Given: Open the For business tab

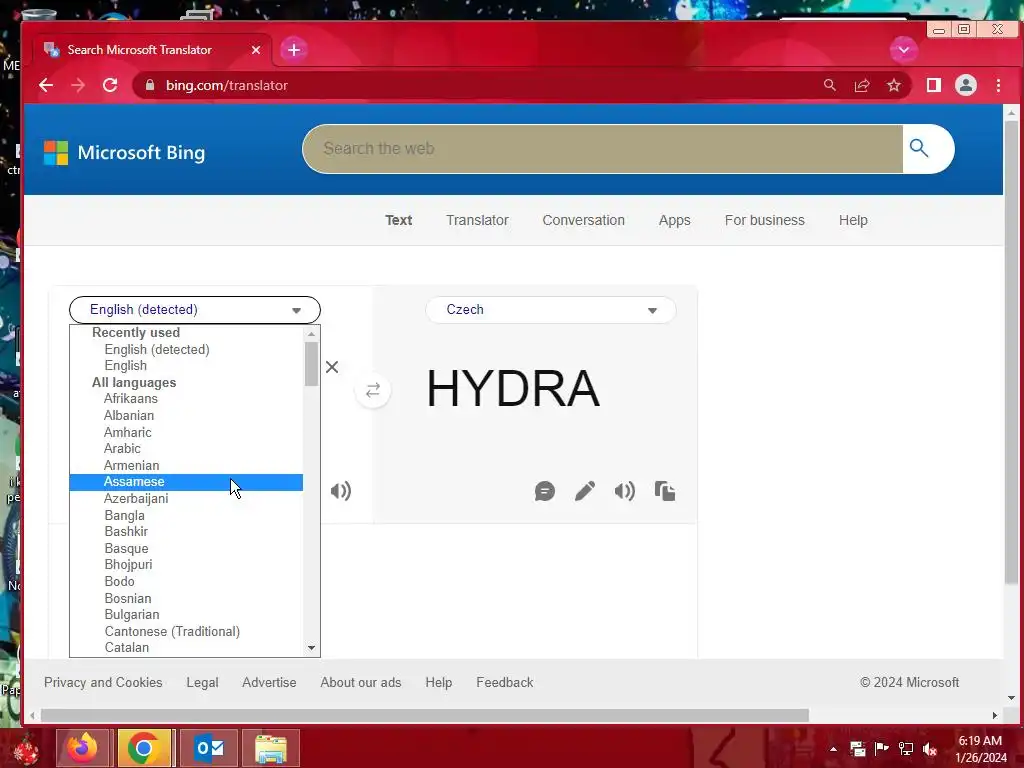Looking at the screenshot, I should 765,220.
